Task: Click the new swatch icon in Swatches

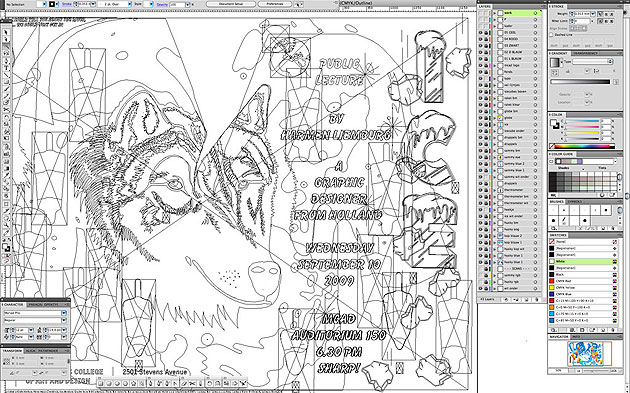Action: [603, 330]
